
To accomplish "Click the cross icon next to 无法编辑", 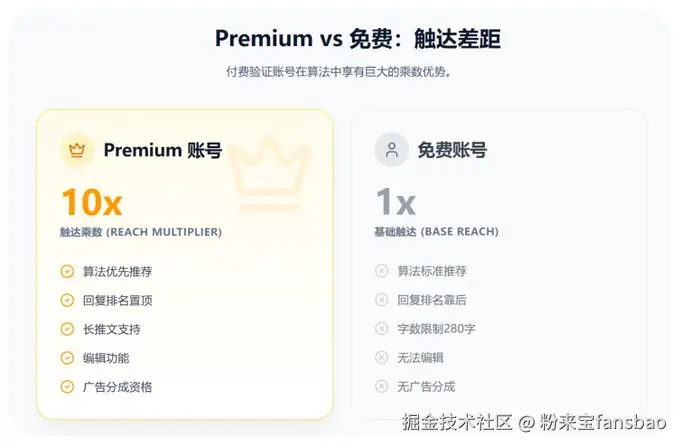I will (381, 357).
